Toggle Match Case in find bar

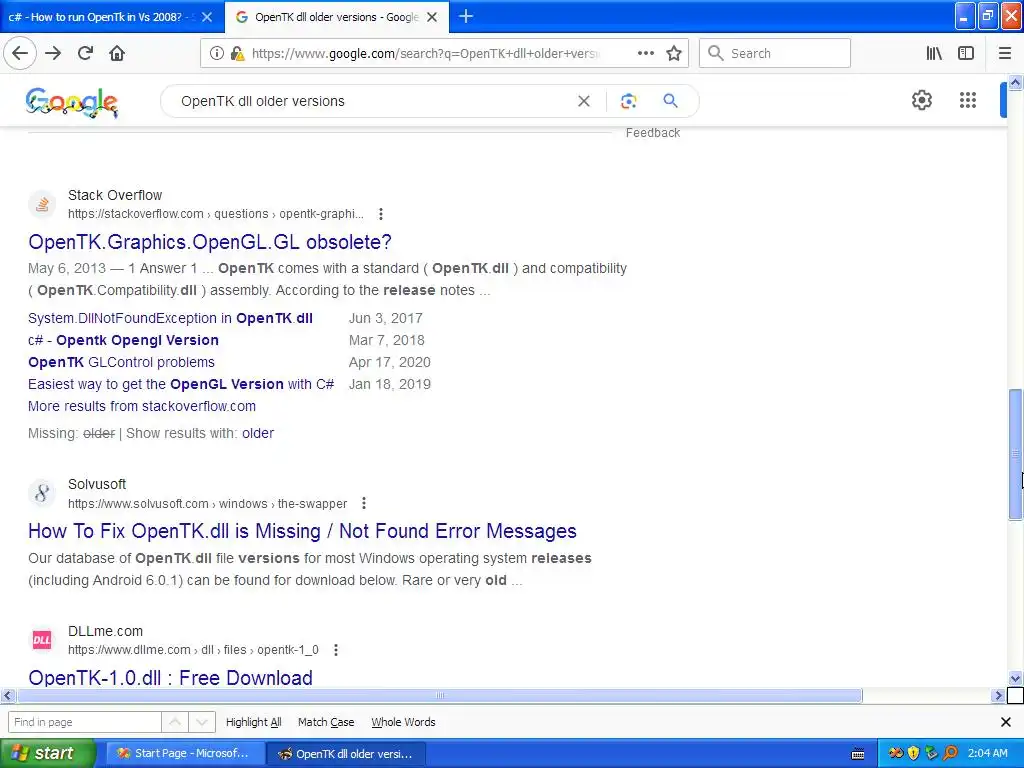pos(326,722)
